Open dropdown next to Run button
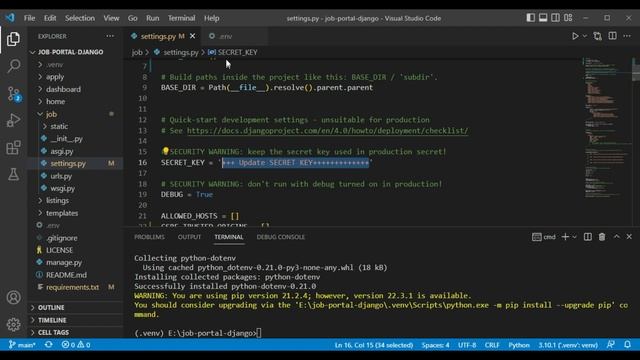This screenshot has width=640, height=360. (x=584, y=36)
